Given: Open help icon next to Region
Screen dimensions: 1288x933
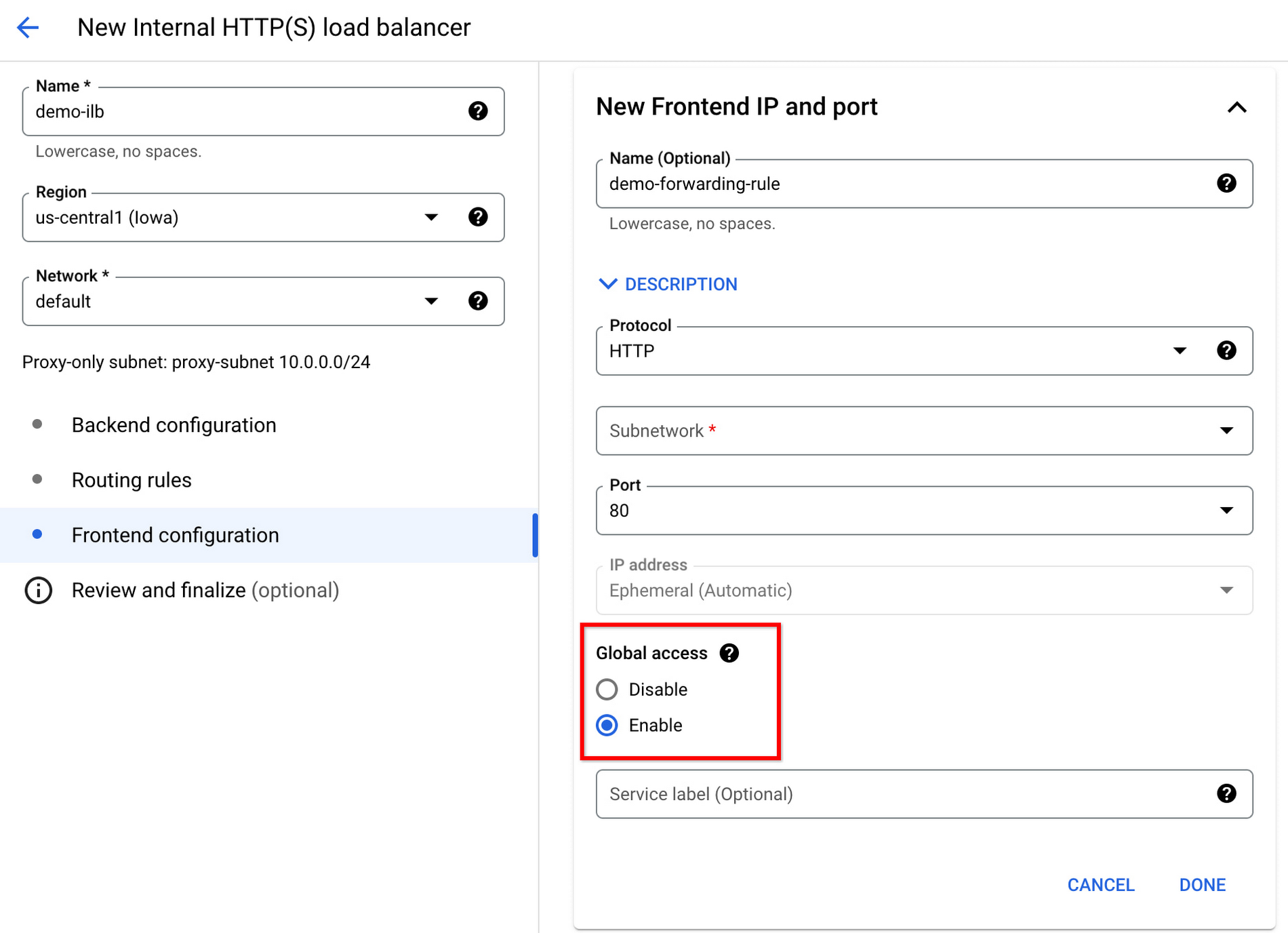Looking at the screenshot, I should (x=478, y=217).
